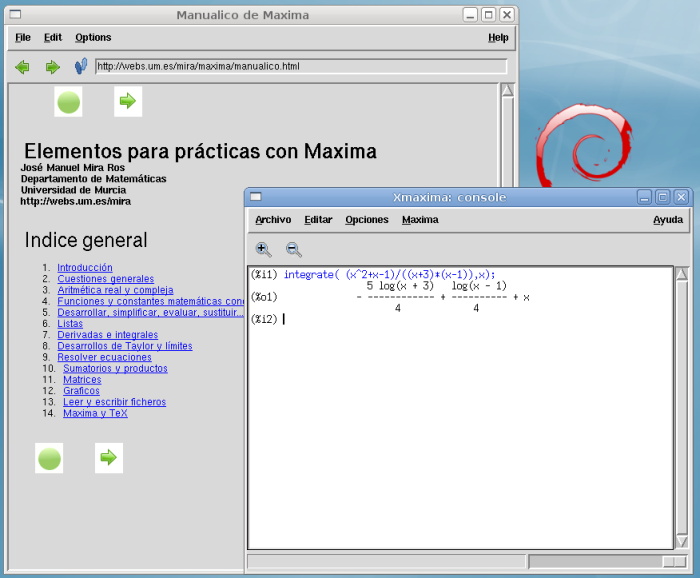Open Resolver ecuaciones link
This screenshot has width=700, height=578.
(x=104, y=357)
